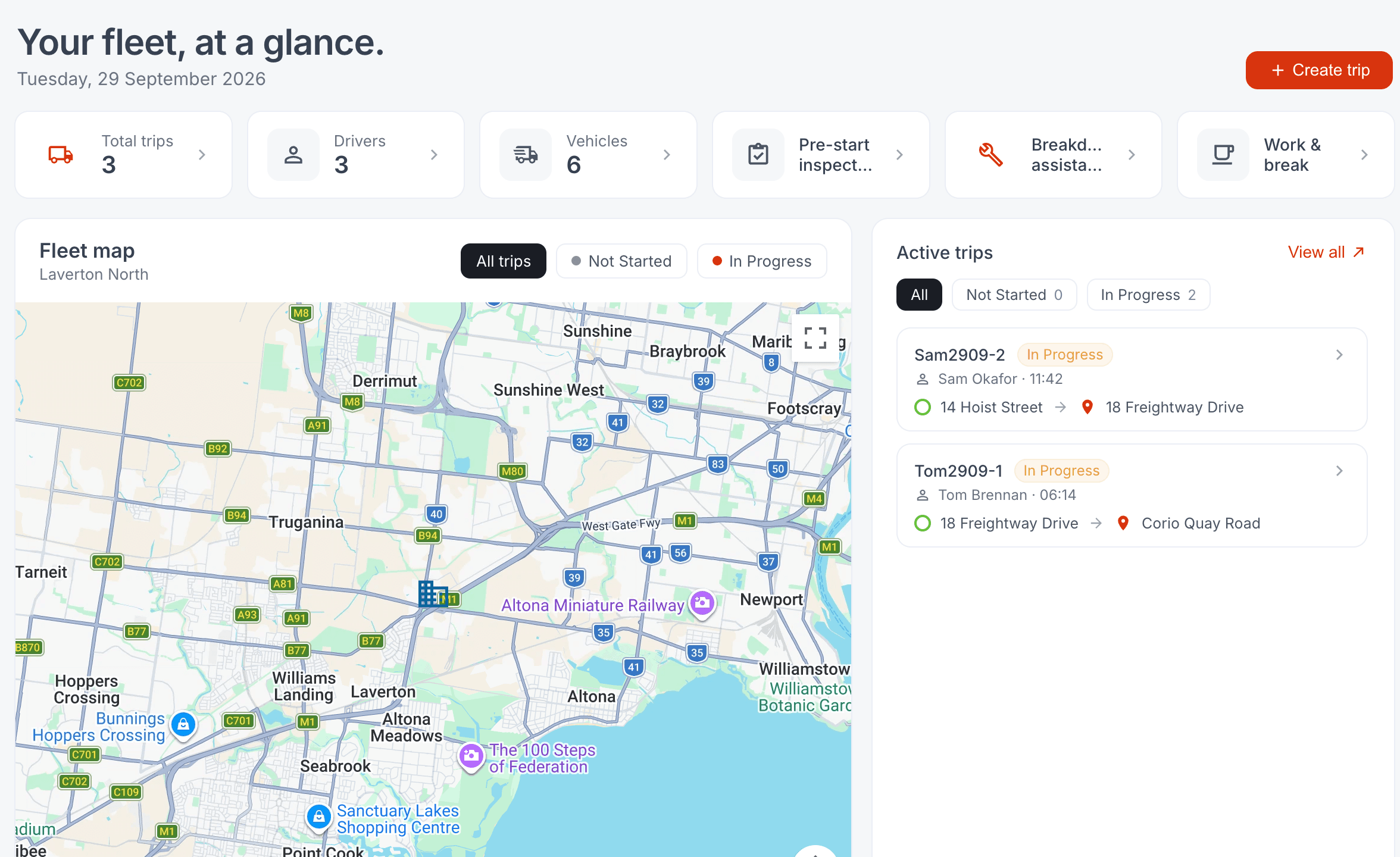Click The 100 Steps of Federation pin
Screen dimensions: 1400x857
[x=471, y=756]
